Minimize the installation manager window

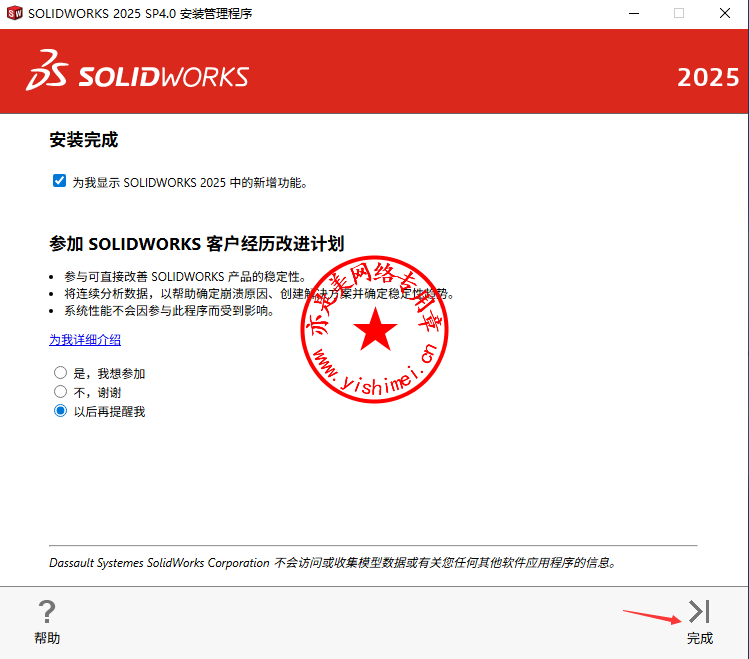click(634, 13)
